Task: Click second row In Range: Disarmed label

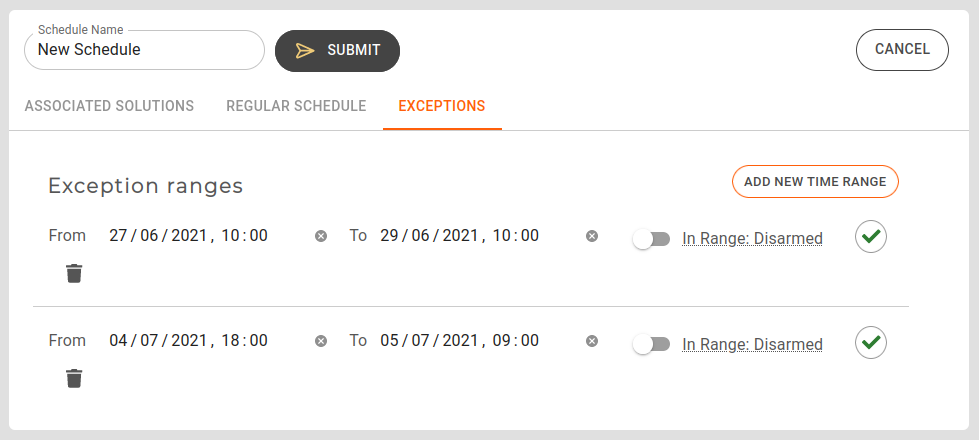Action: pyautogui.click(x=752, y=344)
